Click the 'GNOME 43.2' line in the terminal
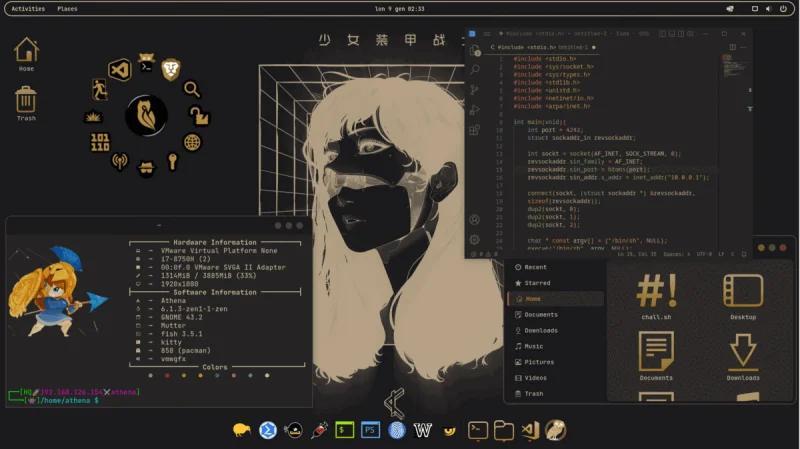This screenshot has height=449, width=800. coord(182,317)
